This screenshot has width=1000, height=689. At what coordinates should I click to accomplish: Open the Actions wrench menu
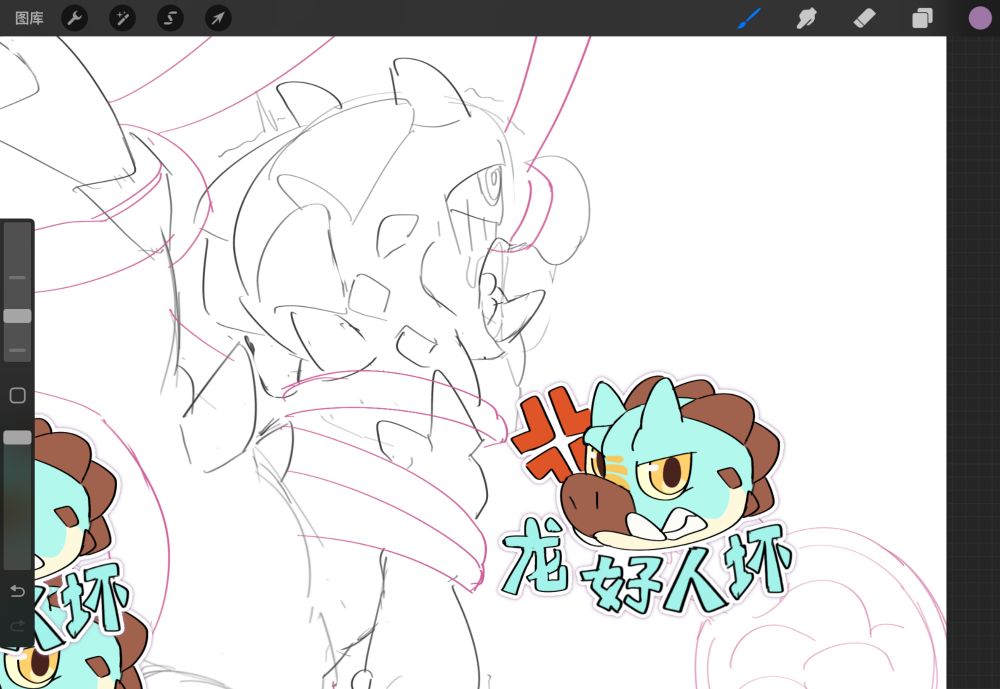pyautogui.click(x=75, y=19)
